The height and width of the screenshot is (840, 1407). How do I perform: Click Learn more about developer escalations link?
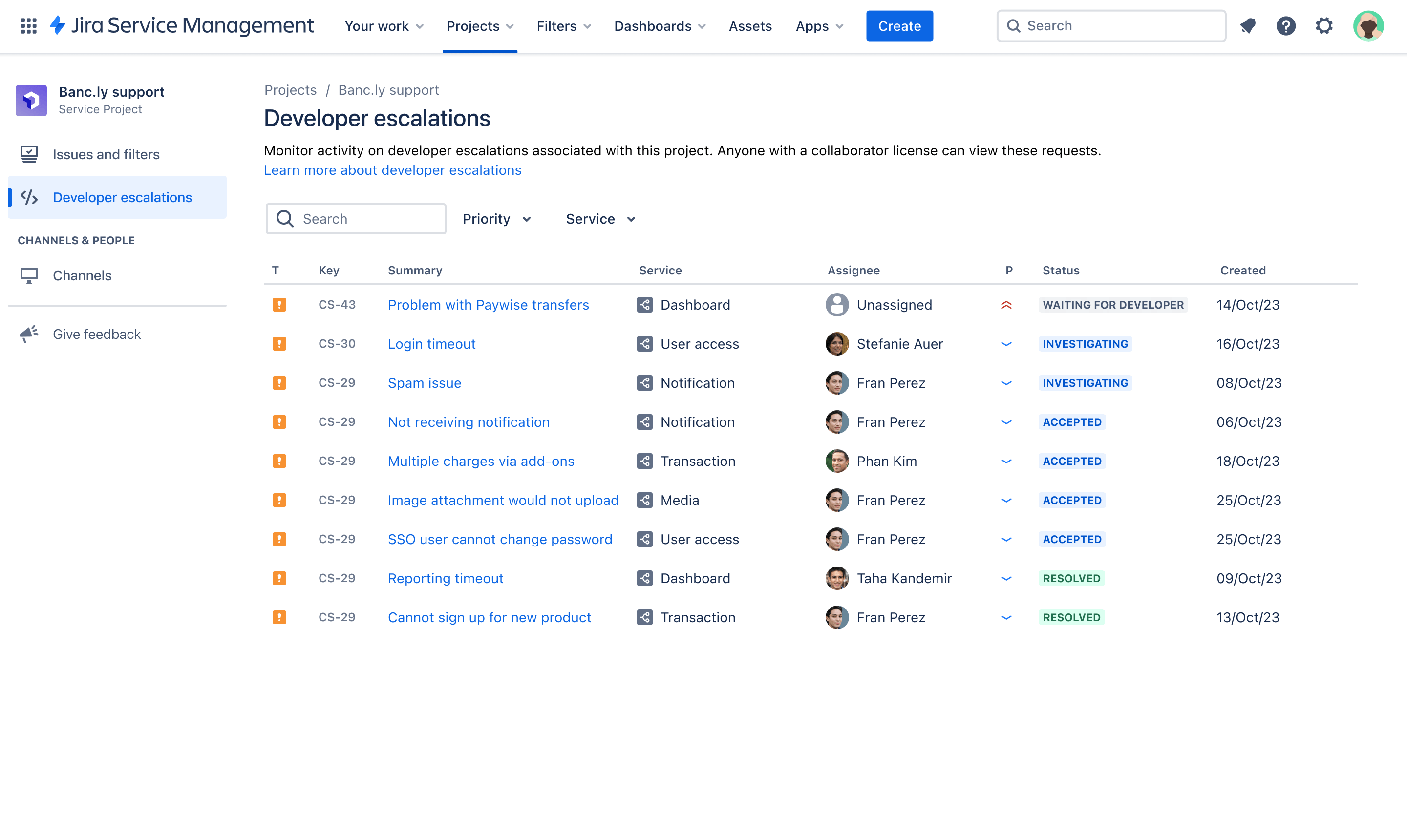pos(392,170)
